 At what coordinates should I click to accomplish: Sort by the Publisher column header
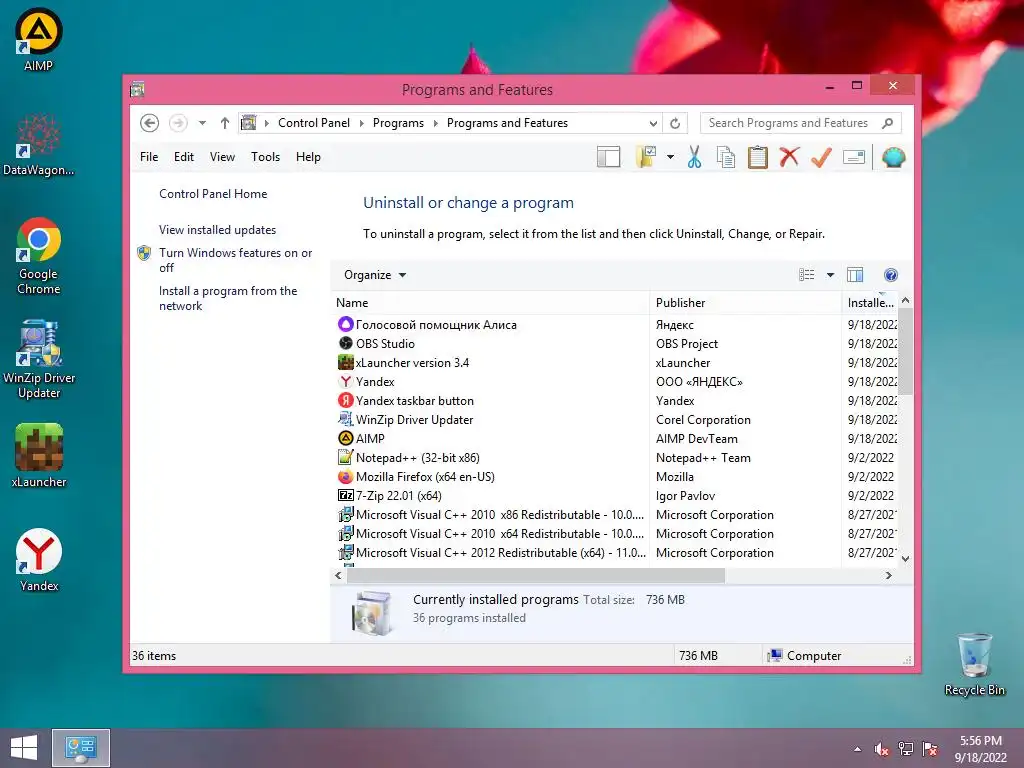(x=746, y=302)
